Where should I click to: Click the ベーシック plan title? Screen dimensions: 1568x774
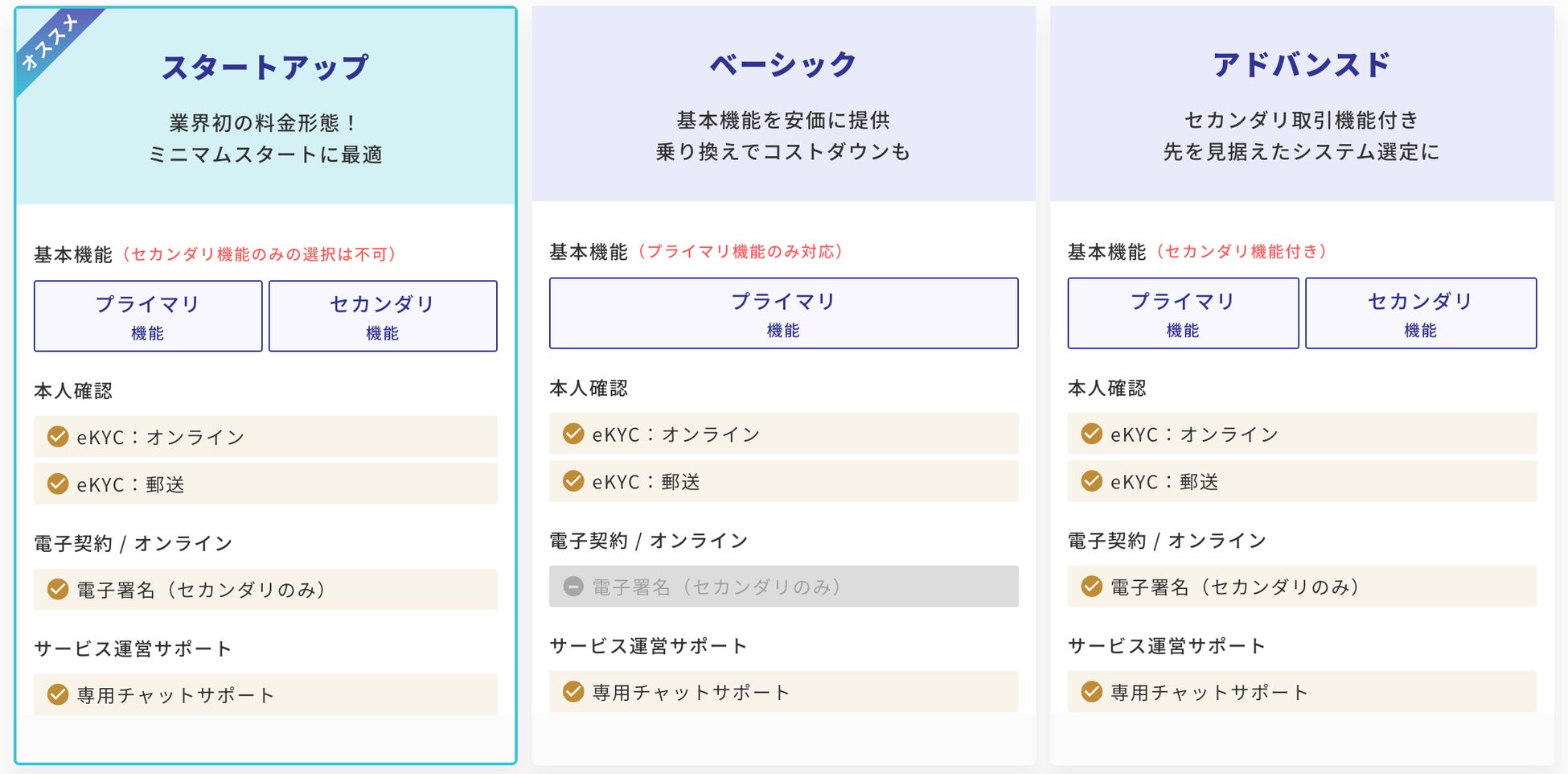(x=783, y=64)
